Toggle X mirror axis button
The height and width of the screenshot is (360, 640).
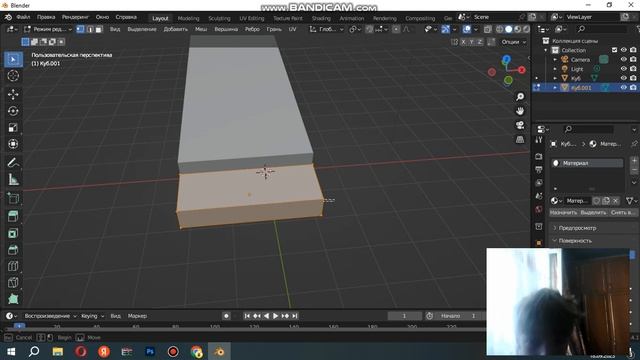(x=463, y=42)
